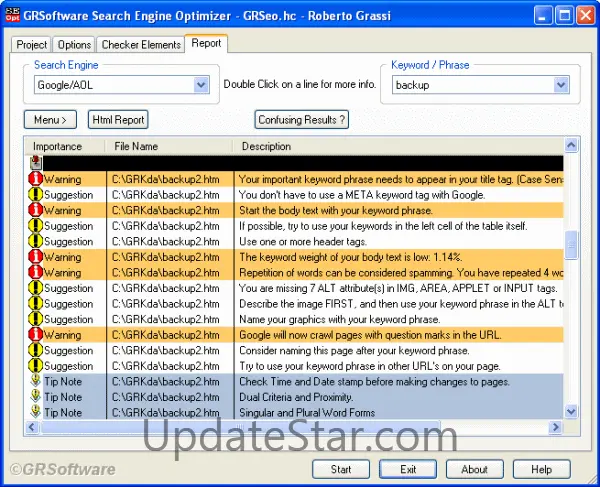The width and height of the screenshot is (600, 487).
Task: Maximize the GRSoftware window
Action: point(564,16)
